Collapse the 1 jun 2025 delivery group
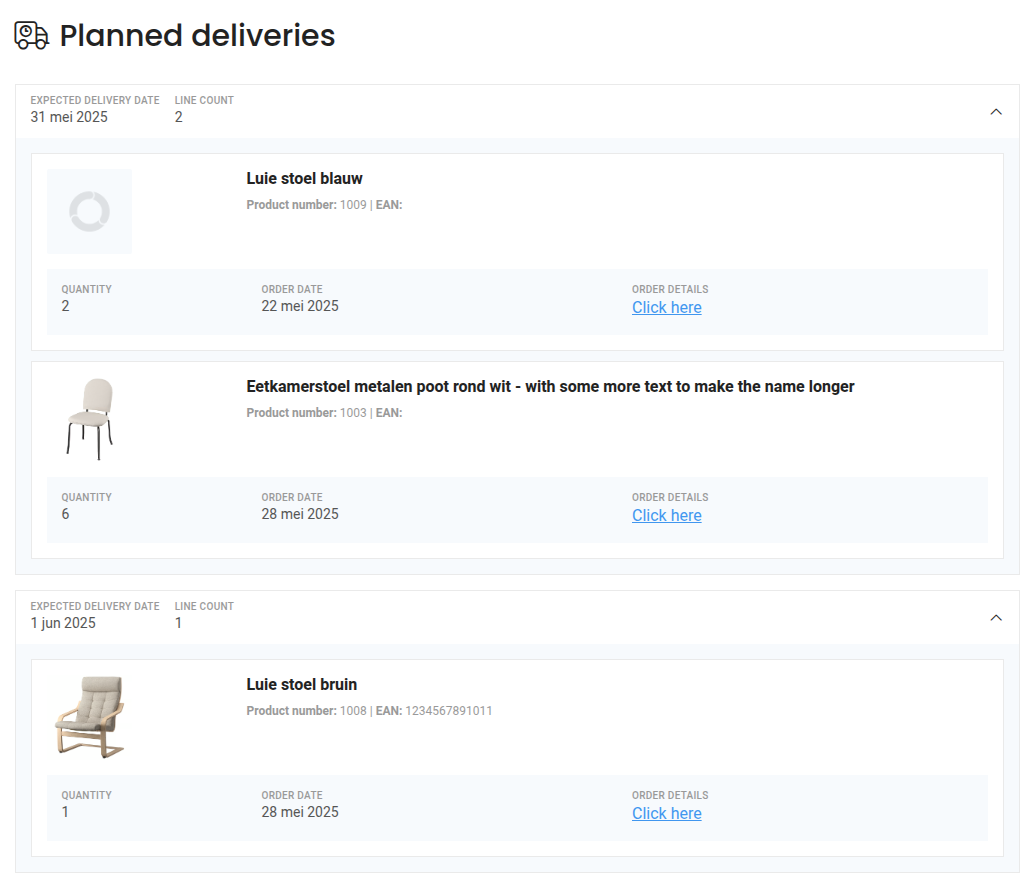 [995, 618]
